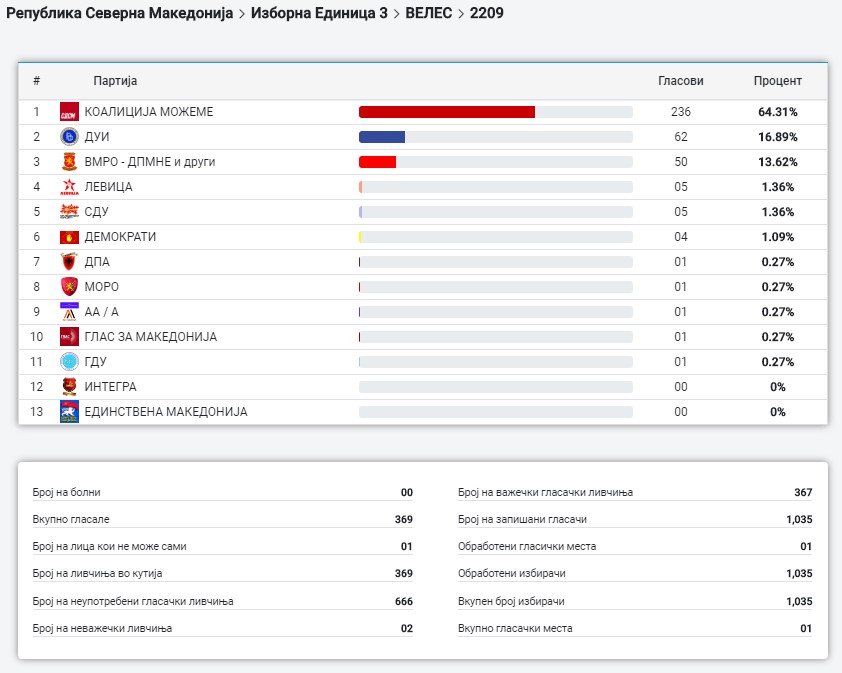Click the ЕДИНСТВЕНА МАКЕДОНИЈА party logo

(69, 412)
